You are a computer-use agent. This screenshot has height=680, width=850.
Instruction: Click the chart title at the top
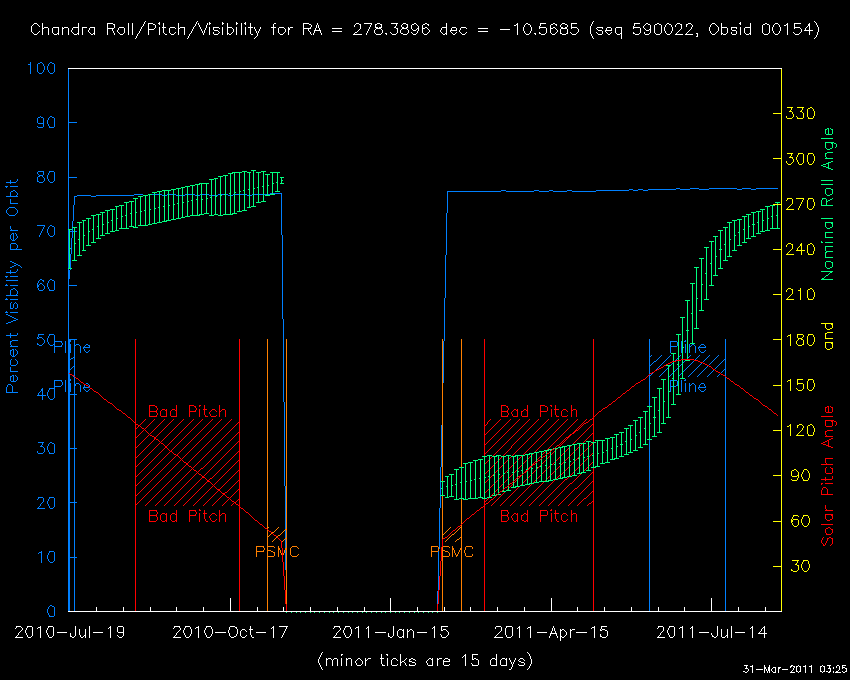pyautogui.click(x=425, y=29)
